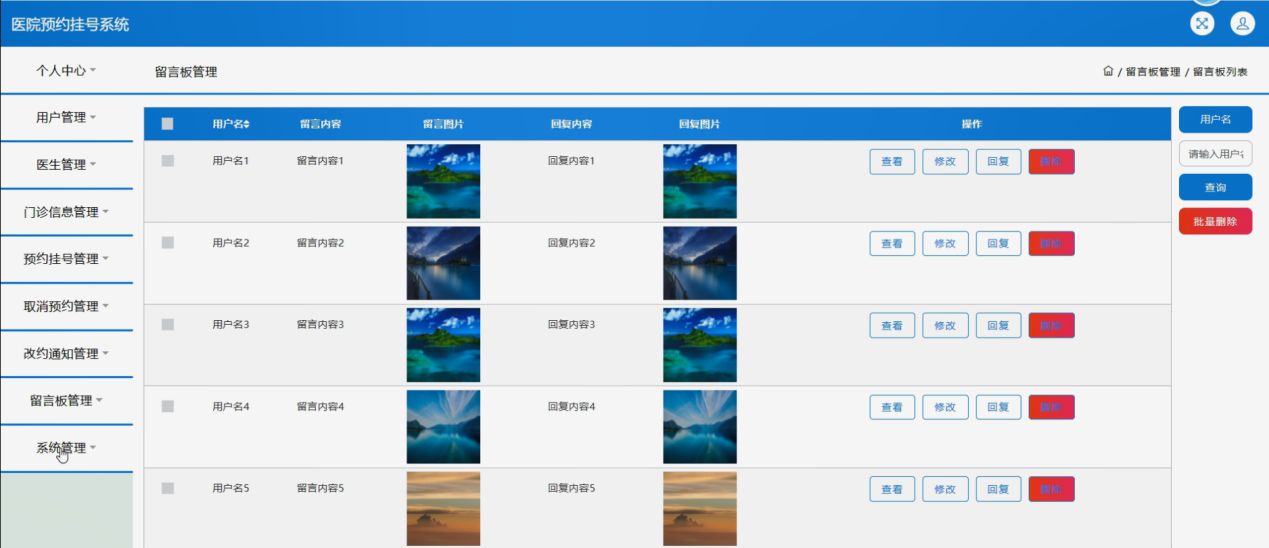1269x548 pixels.
Task: Check the box for 用户名2 row
Action: pyautogui.click(x=167, y=243)
